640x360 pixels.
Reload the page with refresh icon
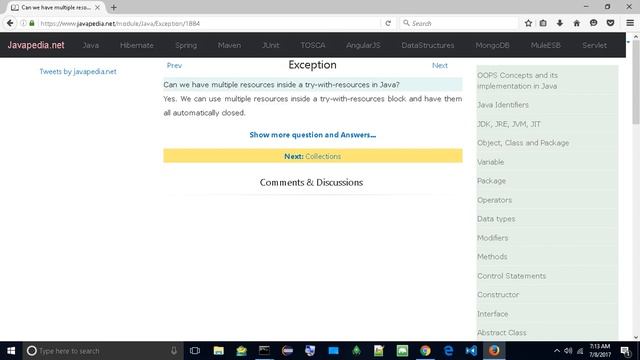(x=388, y=23)
